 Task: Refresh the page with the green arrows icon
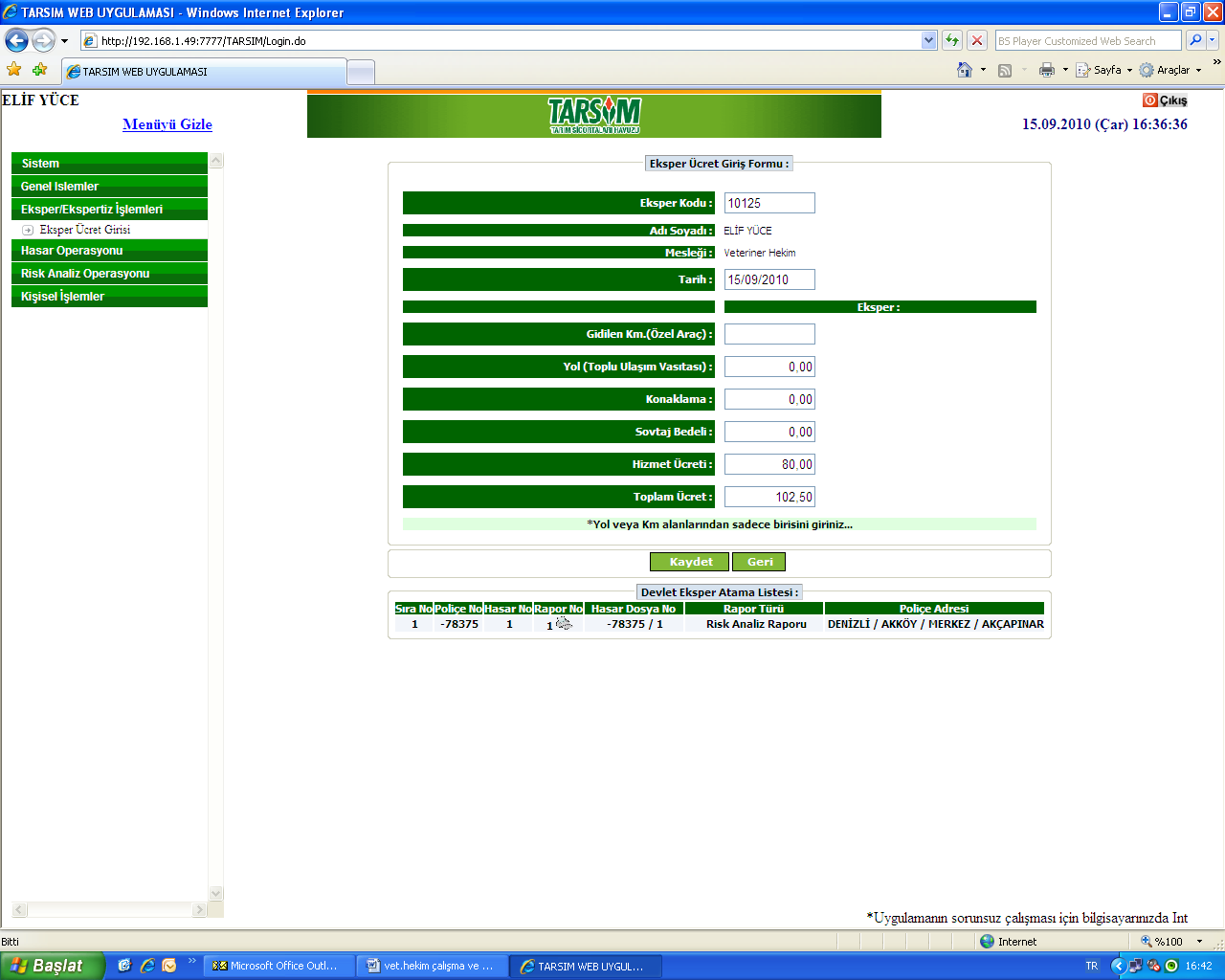[x=951, y=40]
